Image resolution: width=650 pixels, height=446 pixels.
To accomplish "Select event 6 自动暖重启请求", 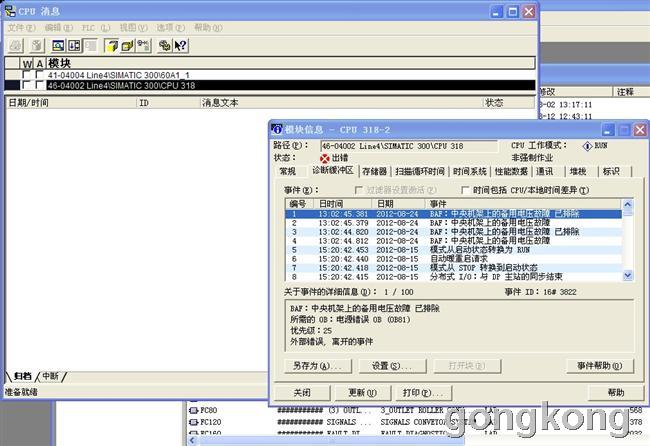I will (x=454, y=259).
